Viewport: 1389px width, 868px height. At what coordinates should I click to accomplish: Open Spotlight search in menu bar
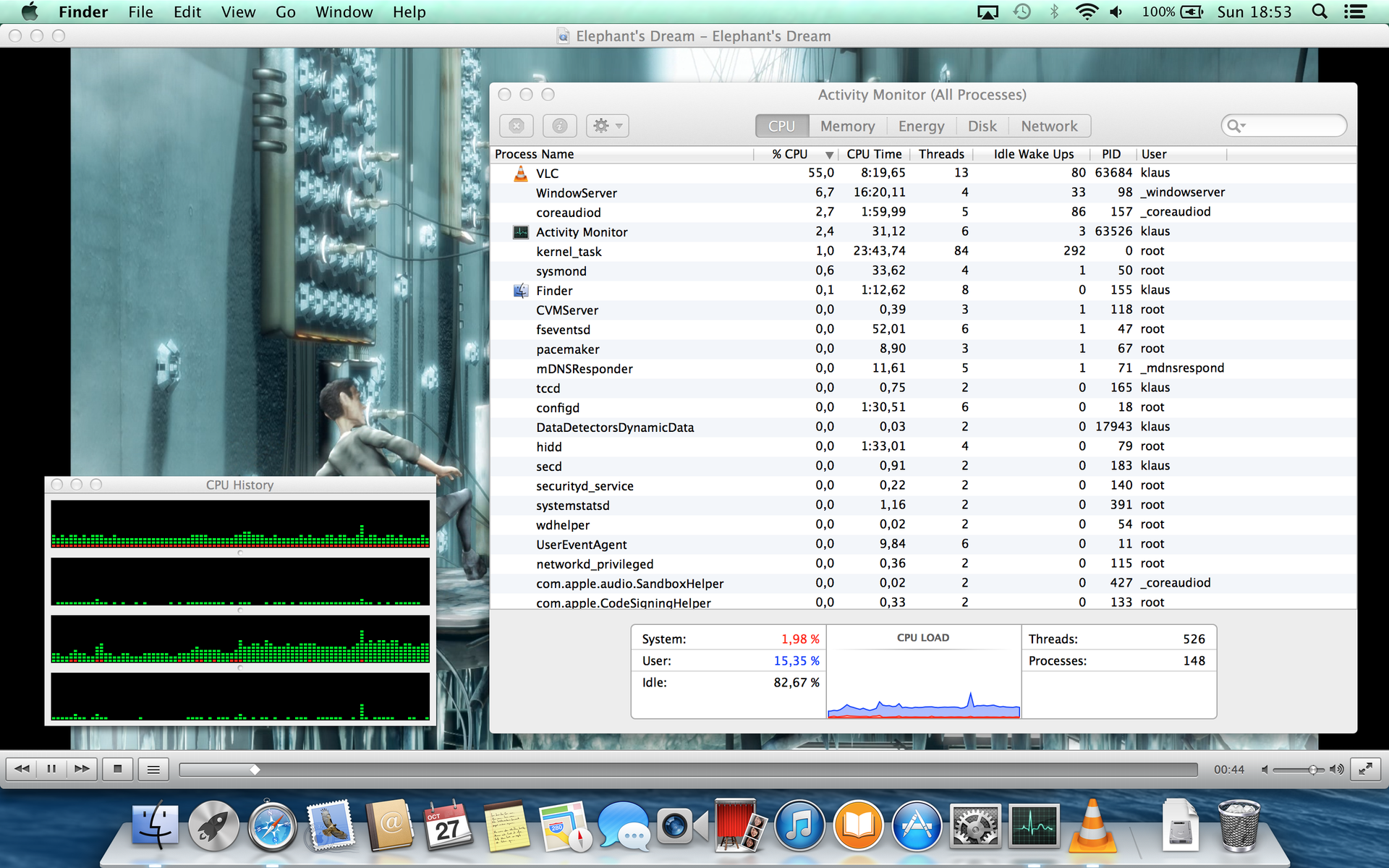[1320, 12]
